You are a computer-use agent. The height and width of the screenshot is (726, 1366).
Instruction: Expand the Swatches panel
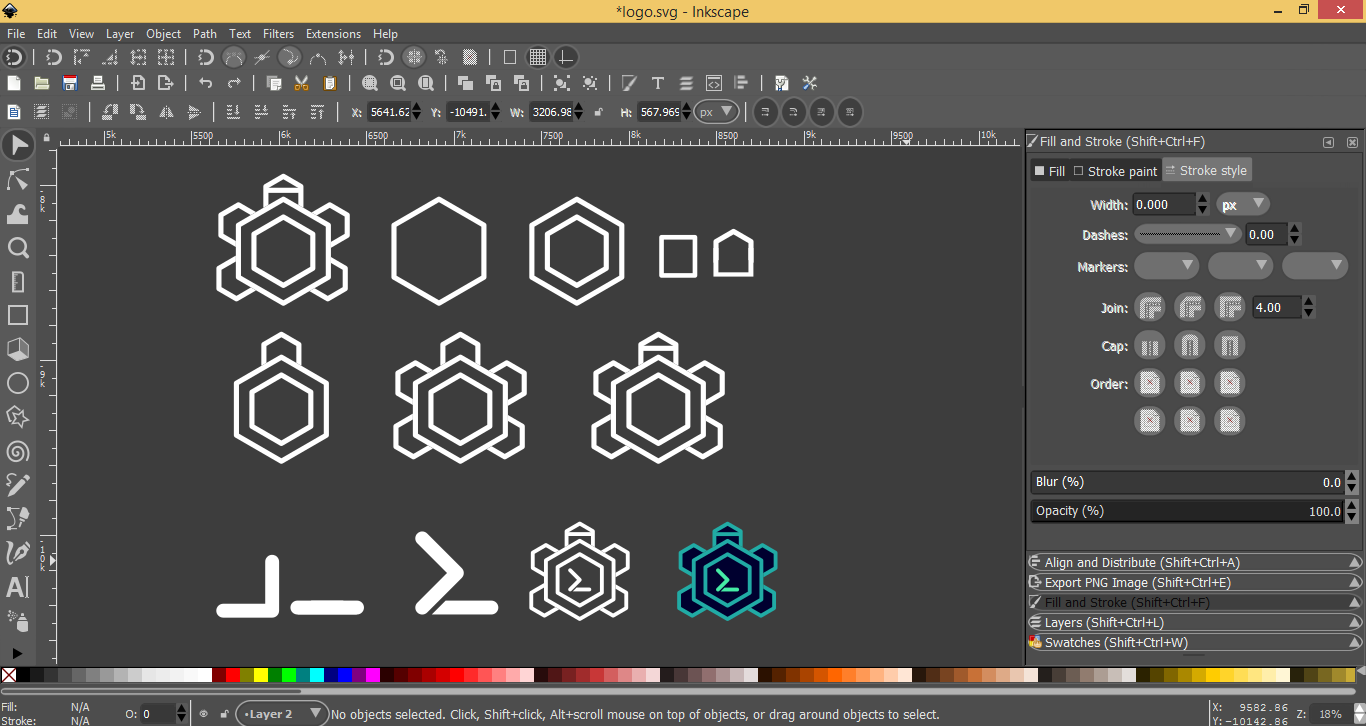pyautogui.click(x=1194, y=643)
